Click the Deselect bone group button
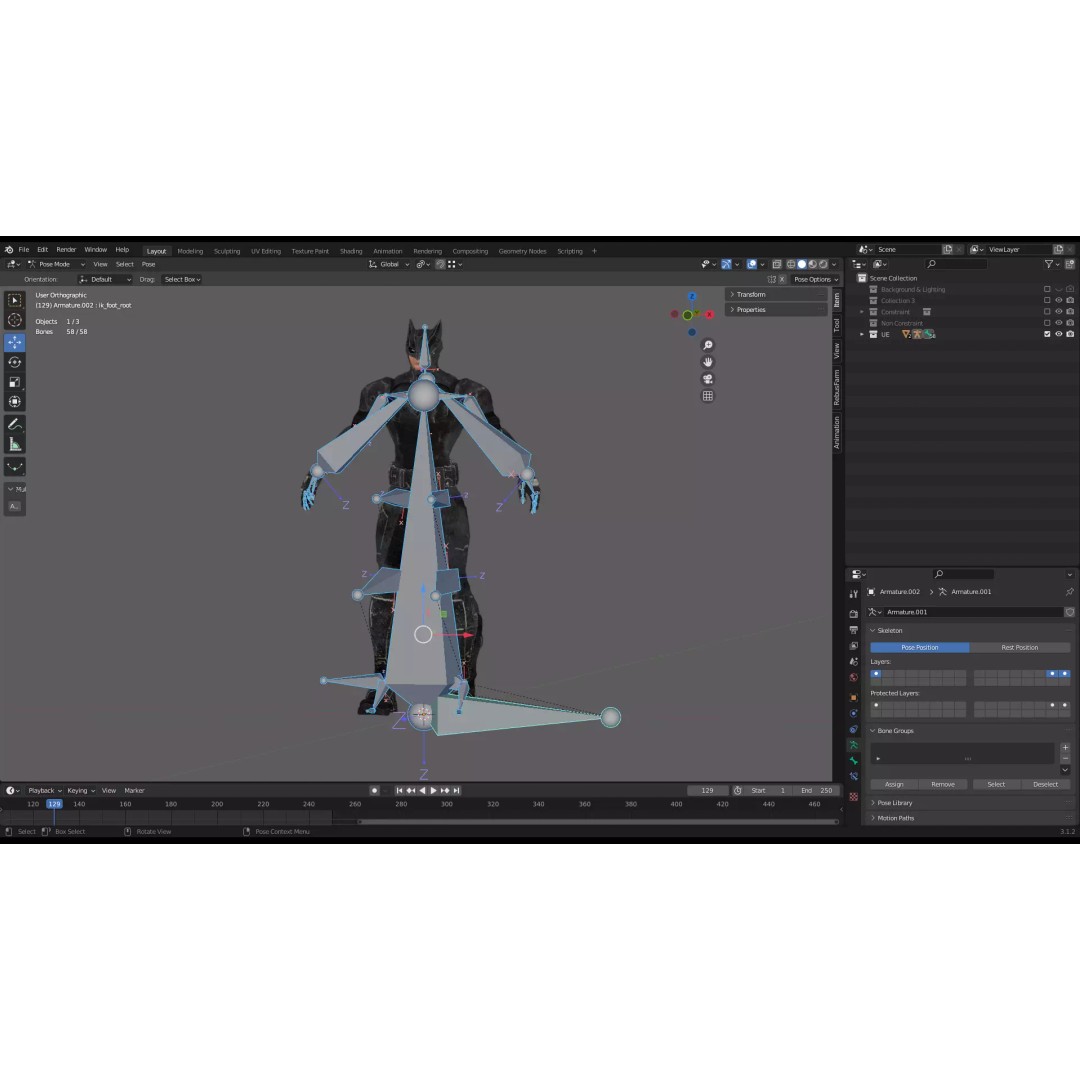 click(1045, 785)
